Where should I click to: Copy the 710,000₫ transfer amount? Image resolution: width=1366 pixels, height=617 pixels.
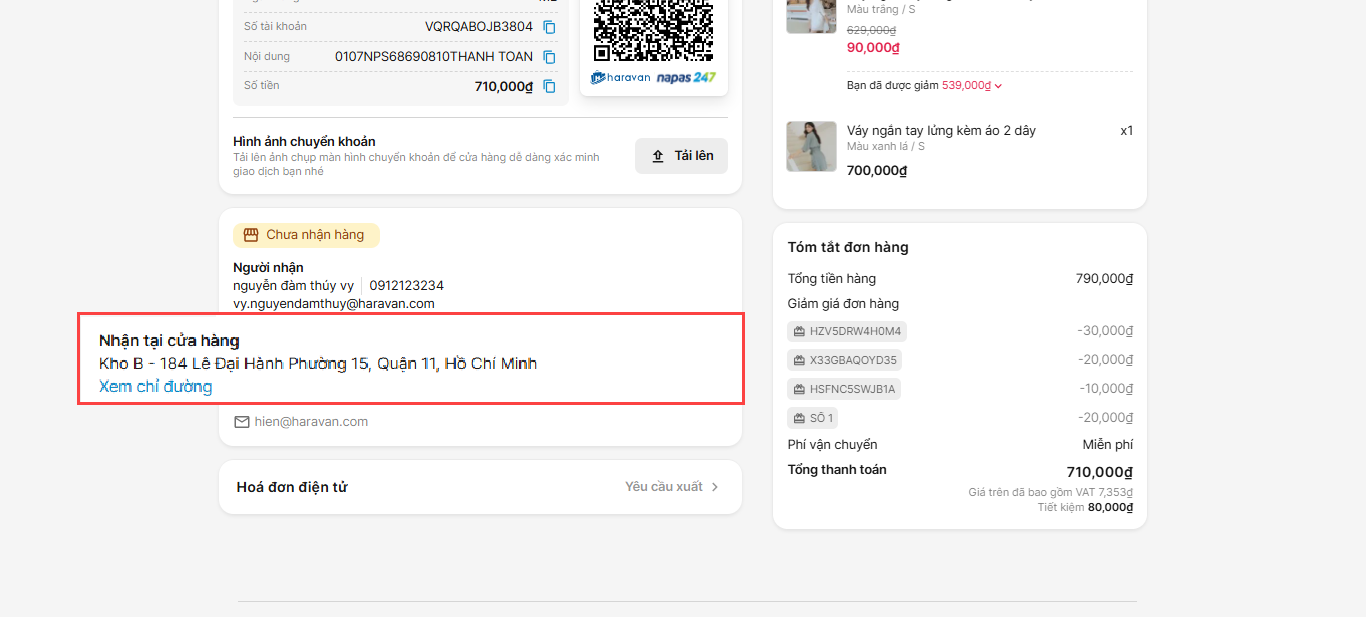pos(549,86)
